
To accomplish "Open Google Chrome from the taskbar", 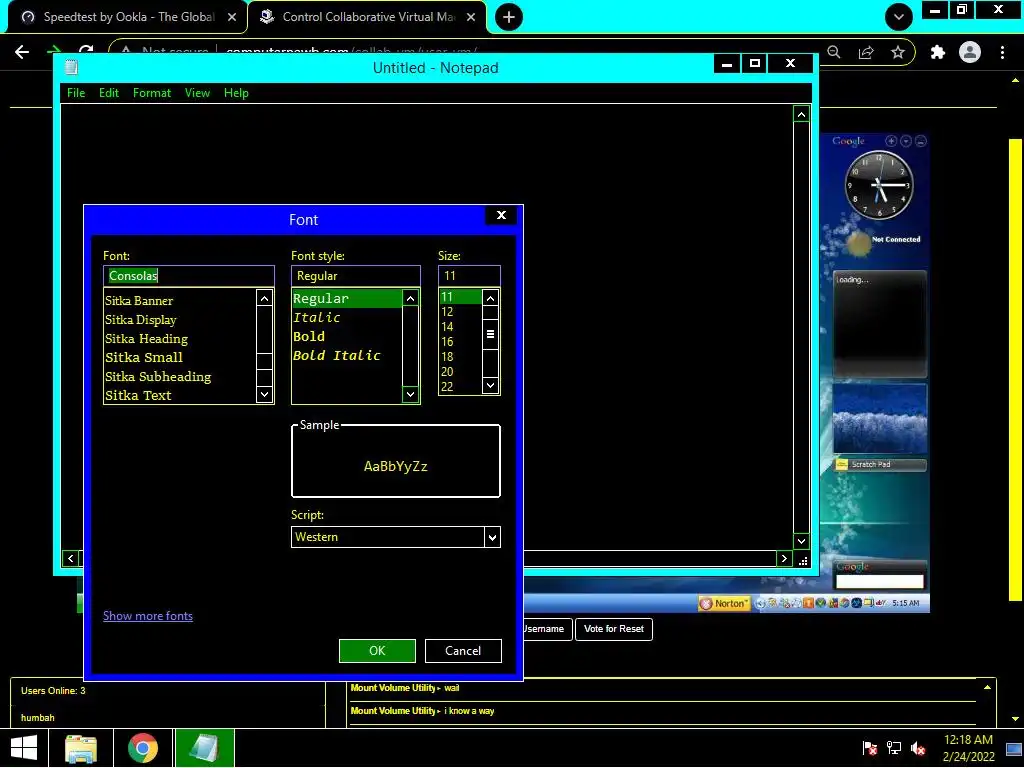I will coord(143,748).
